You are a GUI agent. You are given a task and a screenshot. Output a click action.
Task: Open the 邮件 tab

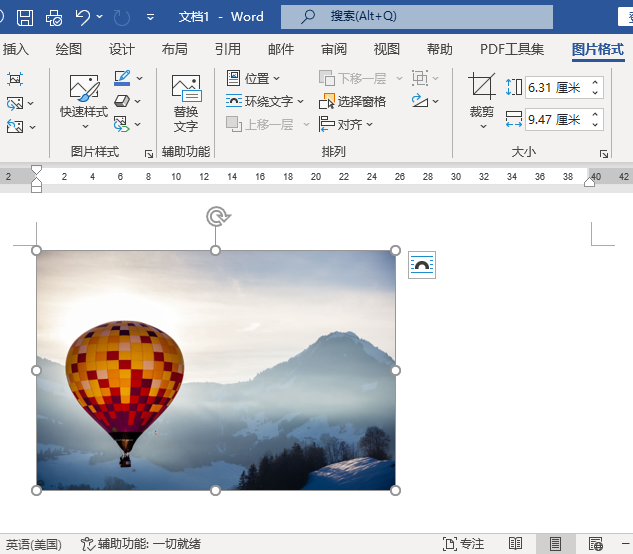(x=281, y=49)
